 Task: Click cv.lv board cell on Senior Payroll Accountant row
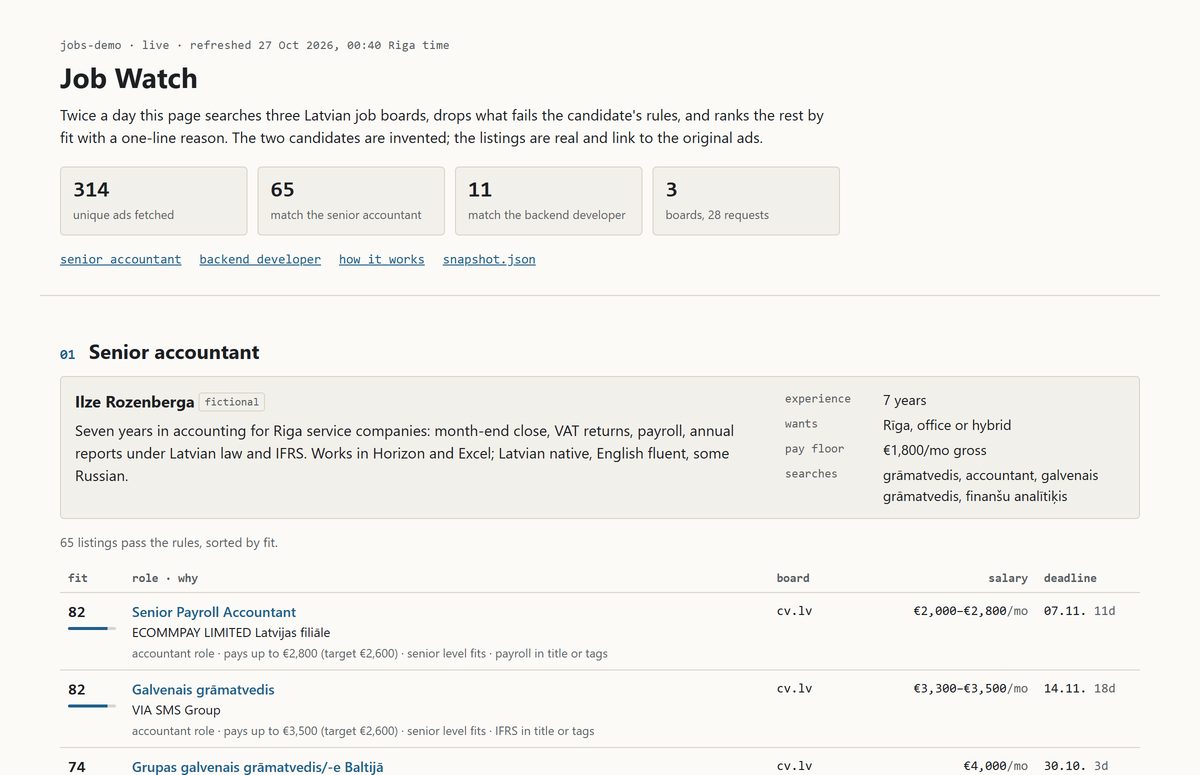click(794, 611)
